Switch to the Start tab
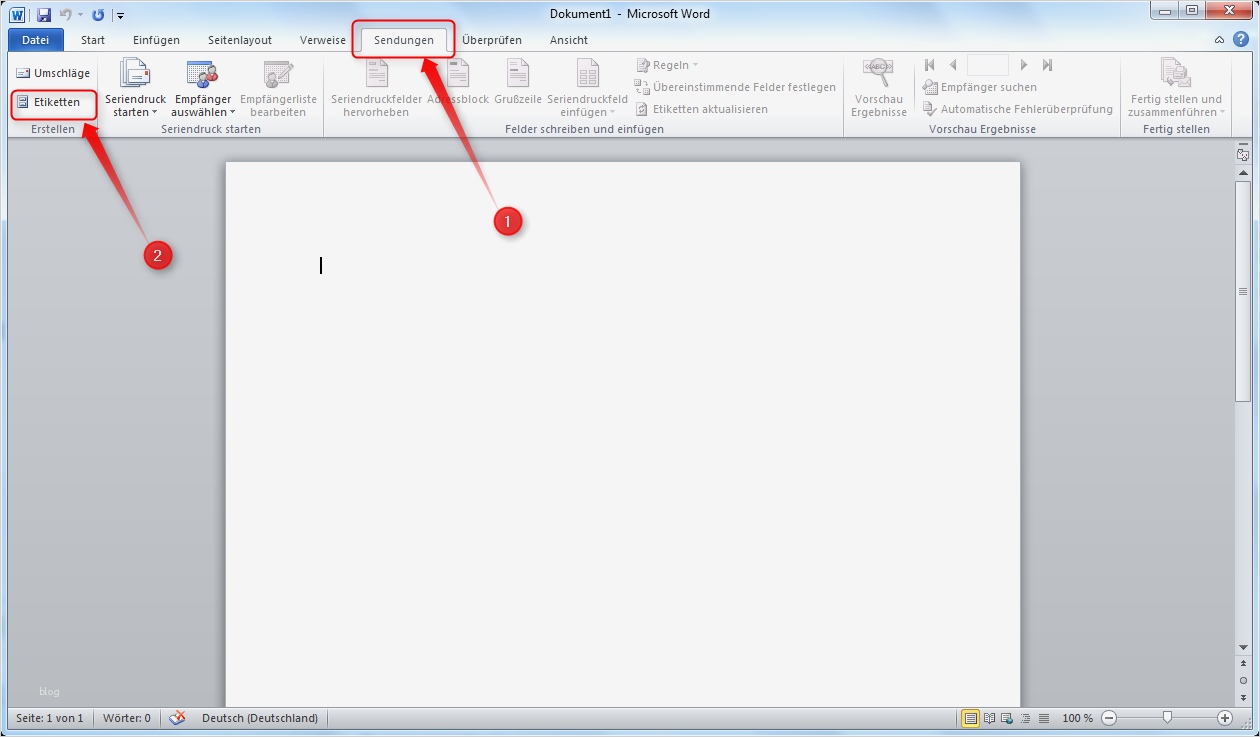 (93, 40)
